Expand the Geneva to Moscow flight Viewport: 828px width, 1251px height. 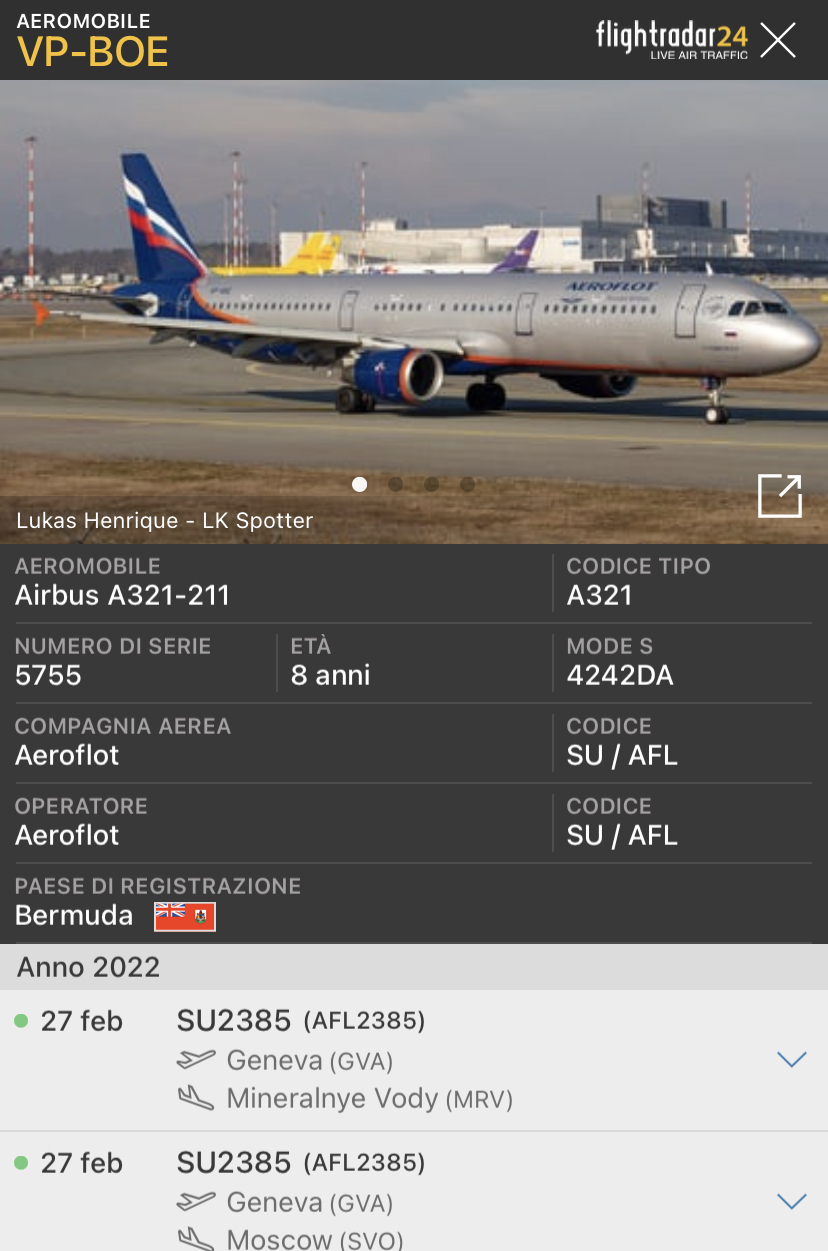pos(792,1202)
